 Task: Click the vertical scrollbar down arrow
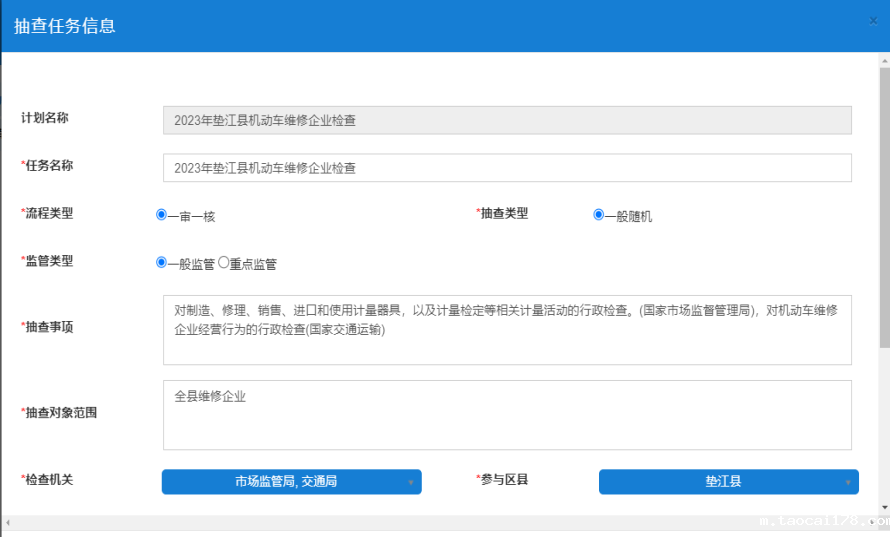[884, 508]
